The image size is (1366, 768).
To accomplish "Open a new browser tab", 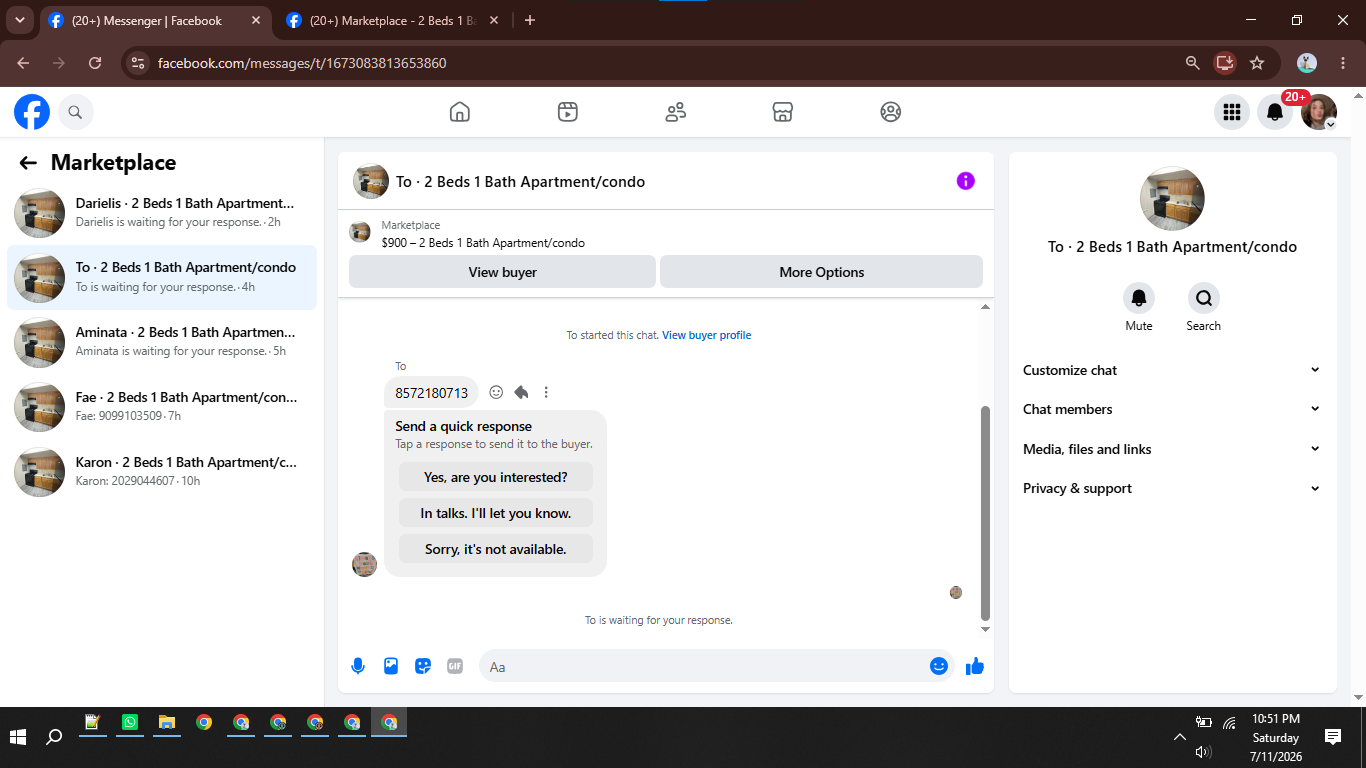I will [x=530, y=20].
